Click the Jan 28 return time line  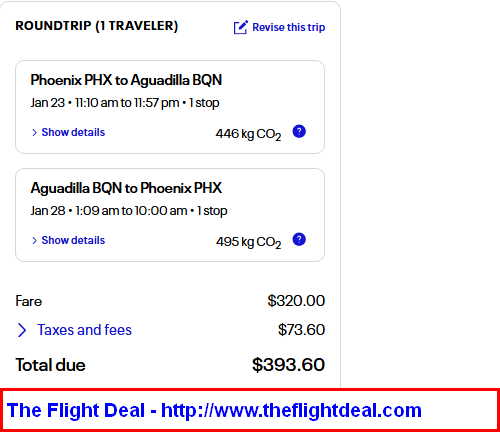point(129,211)
